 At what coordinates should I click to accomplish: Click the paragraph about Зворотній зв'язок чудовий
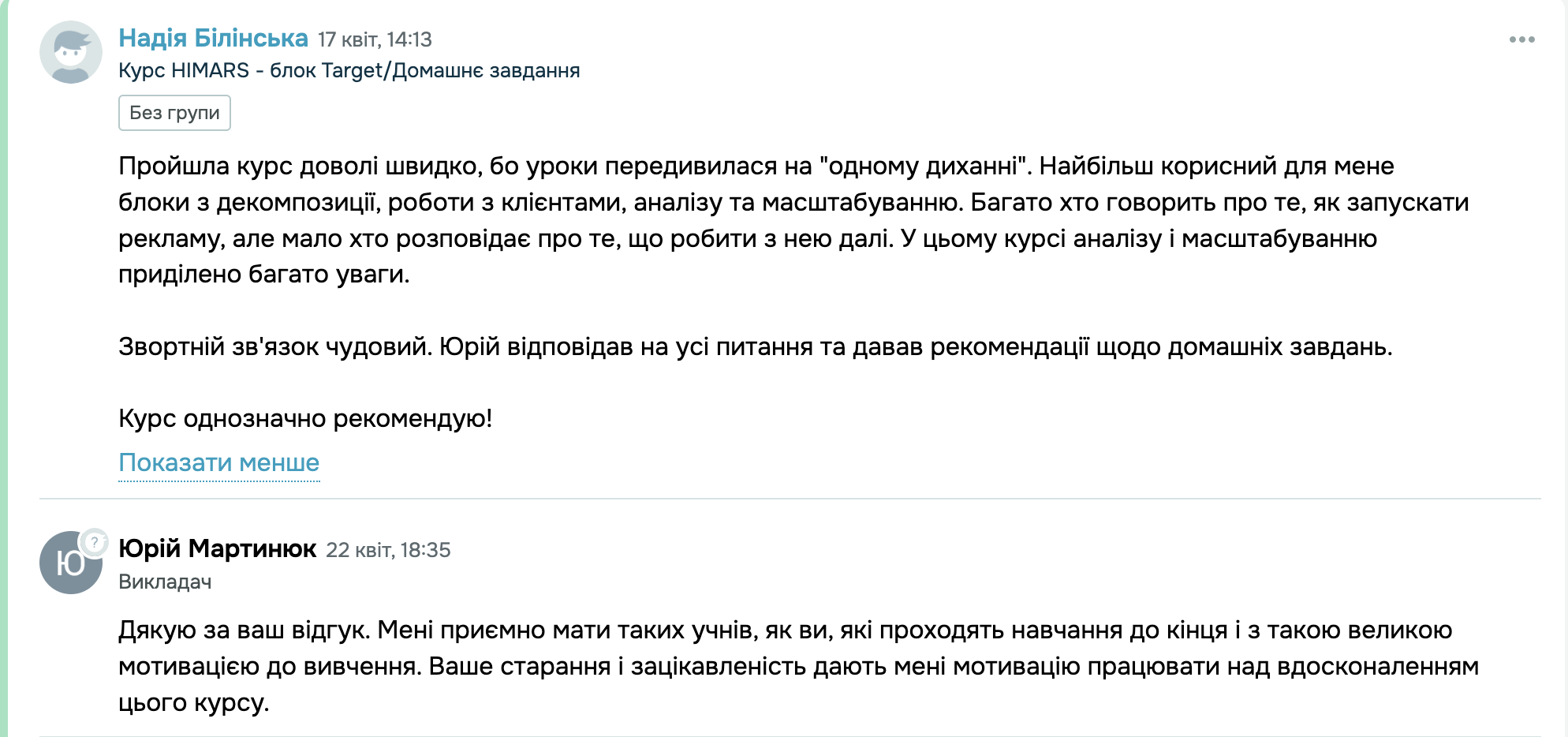tap(755, 346)
